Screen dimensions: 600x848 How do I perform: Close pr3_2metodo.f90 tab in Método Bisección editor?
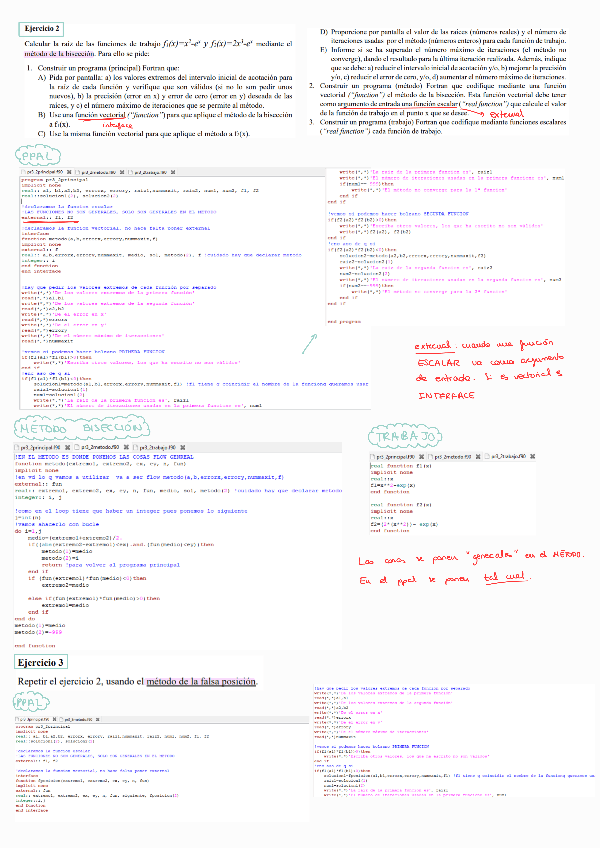click(x=126, y=447)
